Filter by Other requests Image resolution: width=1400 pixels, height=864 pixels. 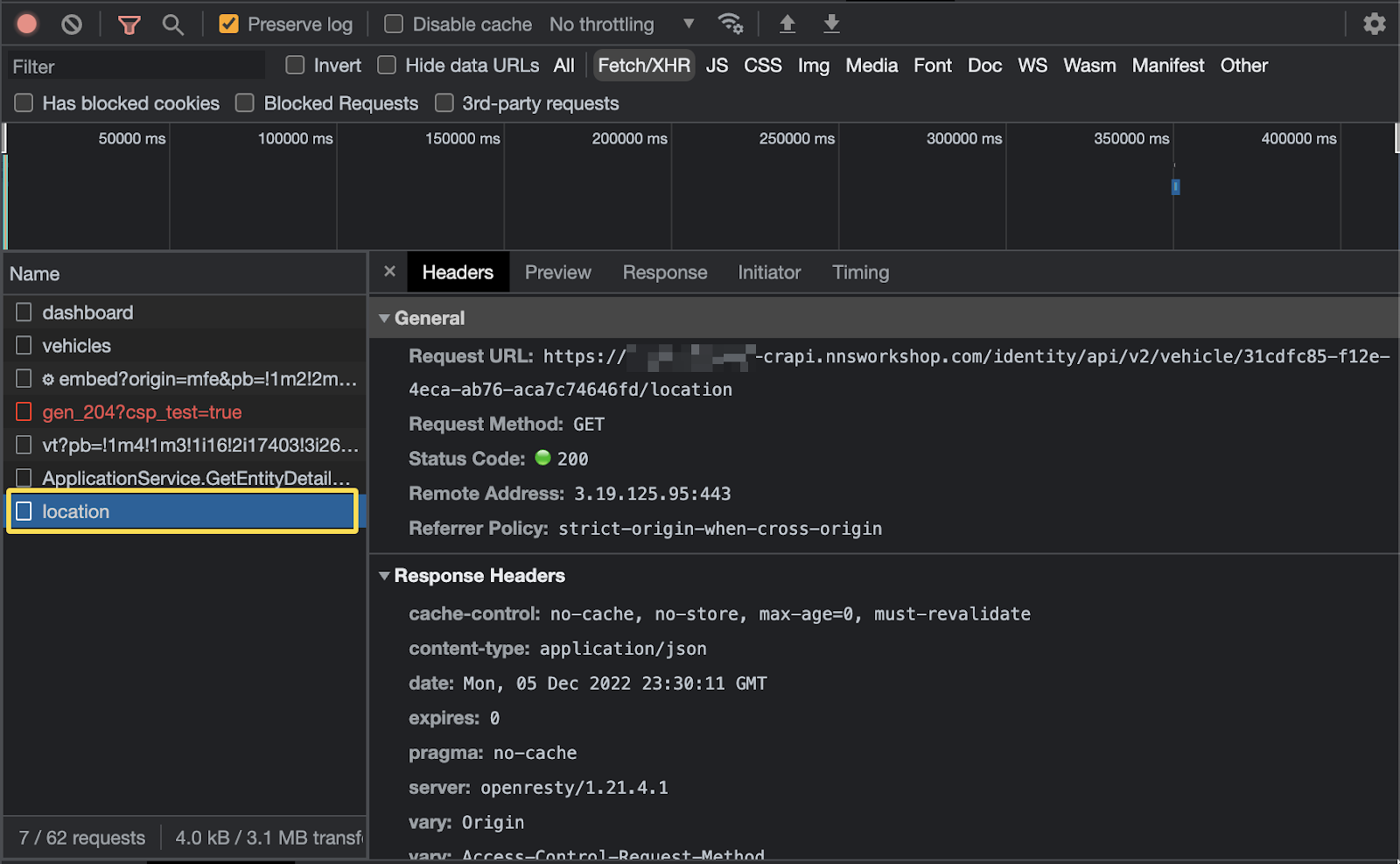(x=1244, y=66)
